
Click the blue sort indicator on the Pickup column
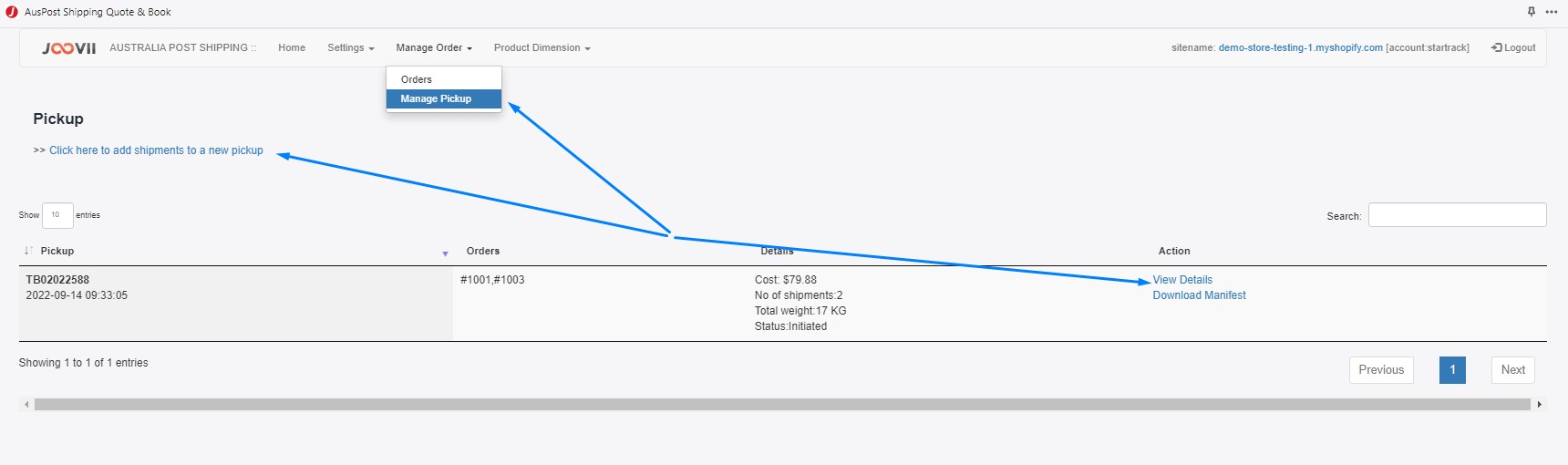445,253
